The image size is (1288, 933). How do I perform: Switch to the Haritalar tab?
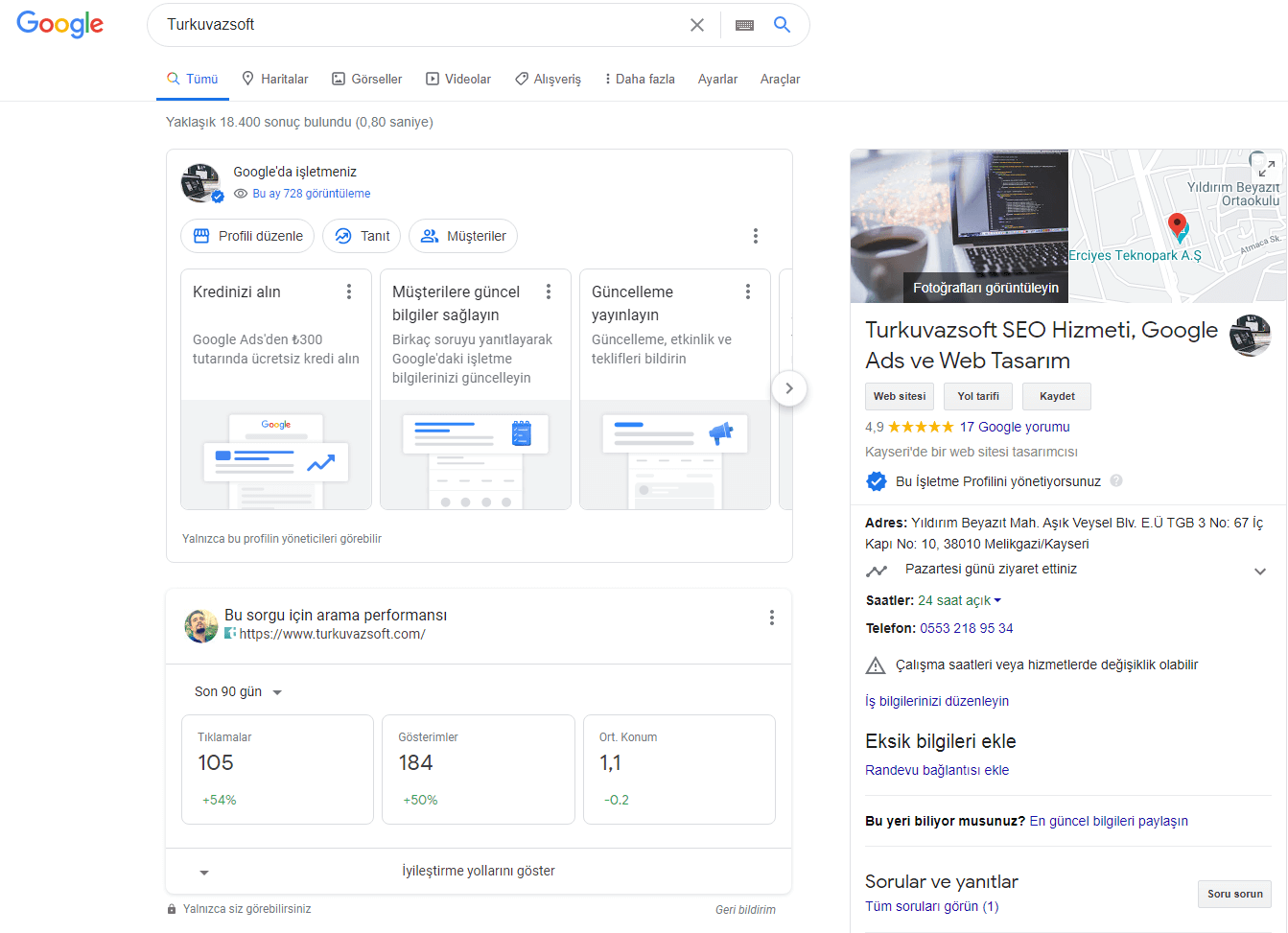[275, 79]
